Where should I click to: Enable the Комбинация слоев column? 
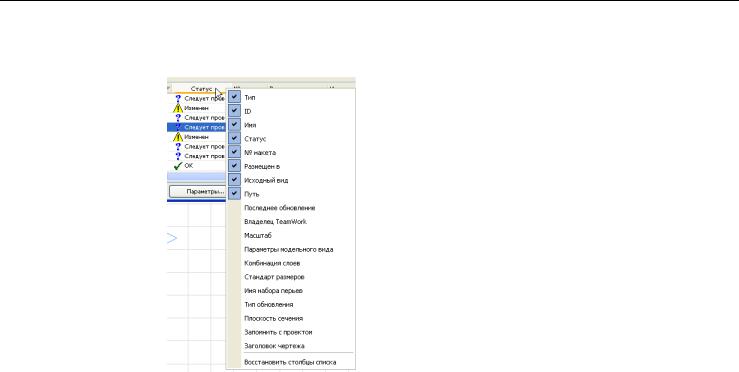pos(290,263)
